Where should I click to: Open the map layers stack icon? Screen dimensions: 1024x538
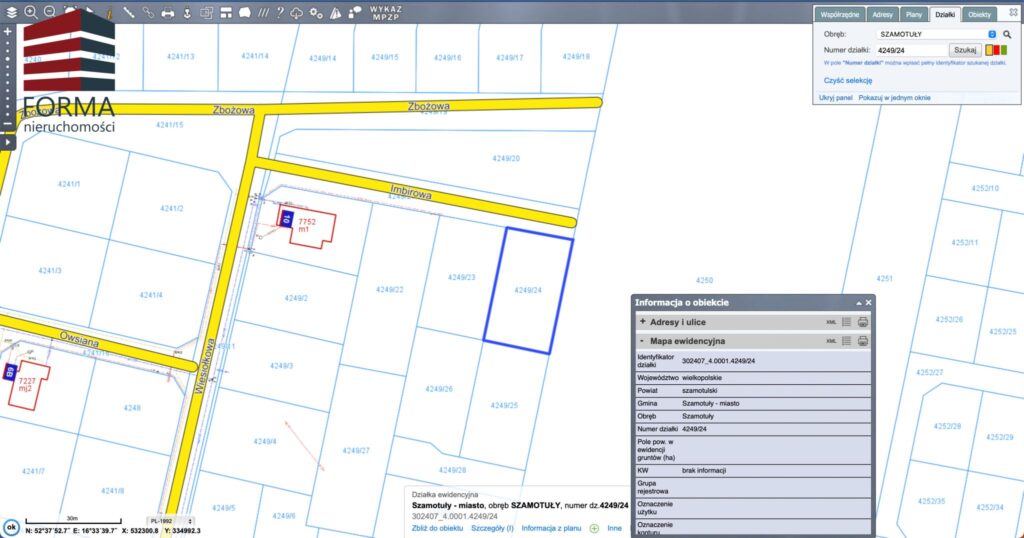point(11,13)
